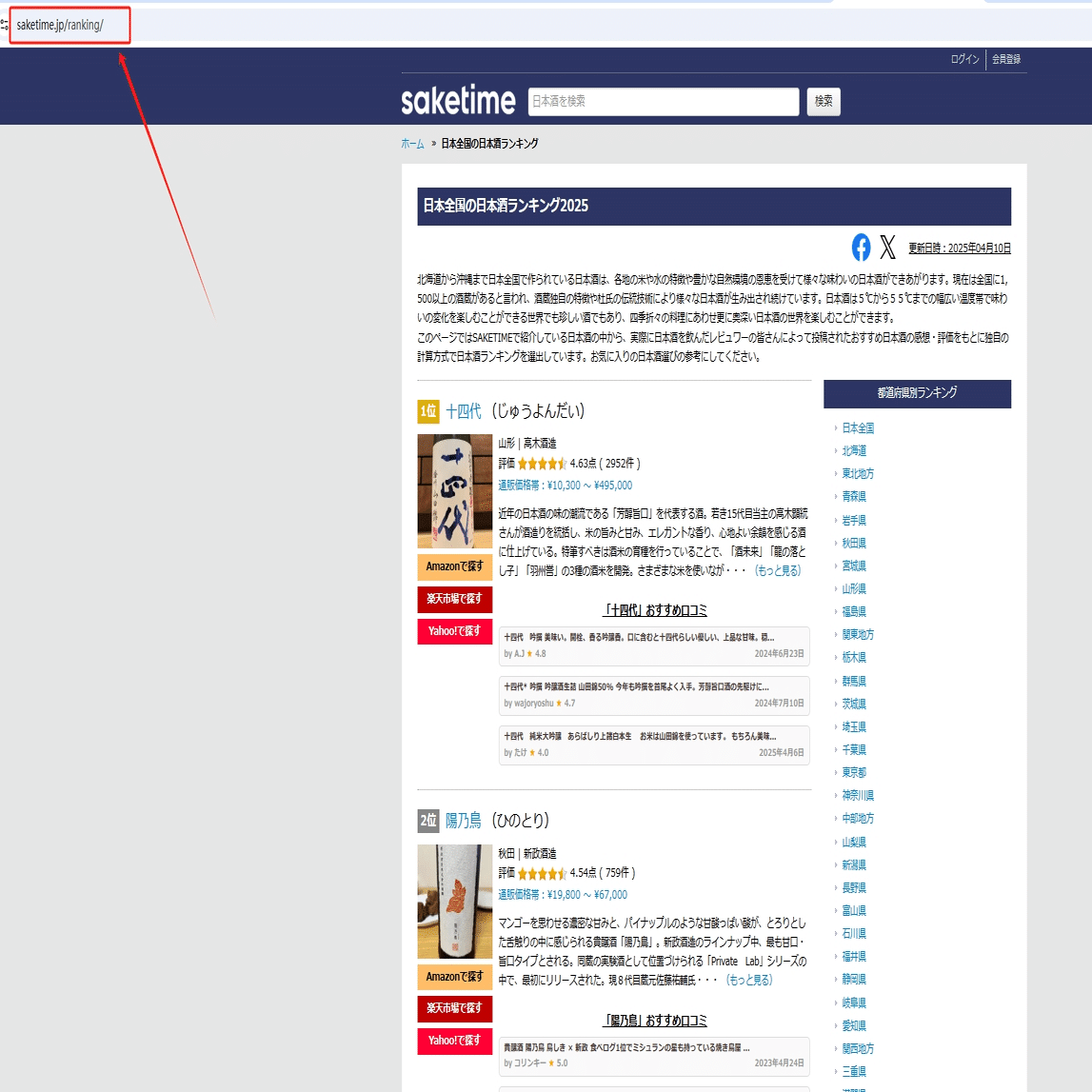This screenshot has width=1092, height=1092.
Task: Expand 陽乃鳥 description with もっと見る
Action: [749, 980]
